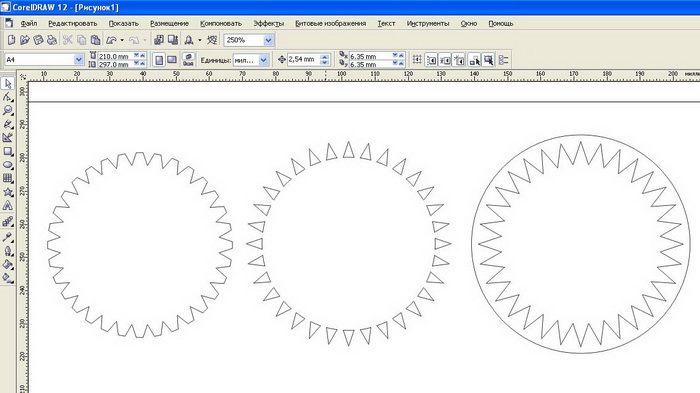
Task: Enable landscape page orientation
Action: (172, 59)
